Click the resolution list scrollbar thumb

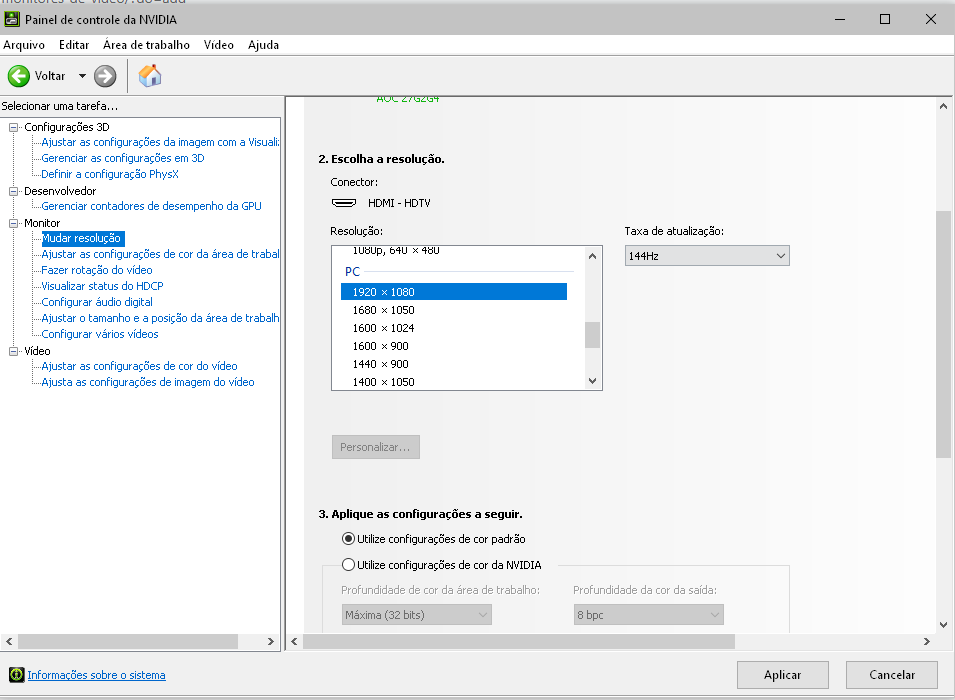[593, 334]
